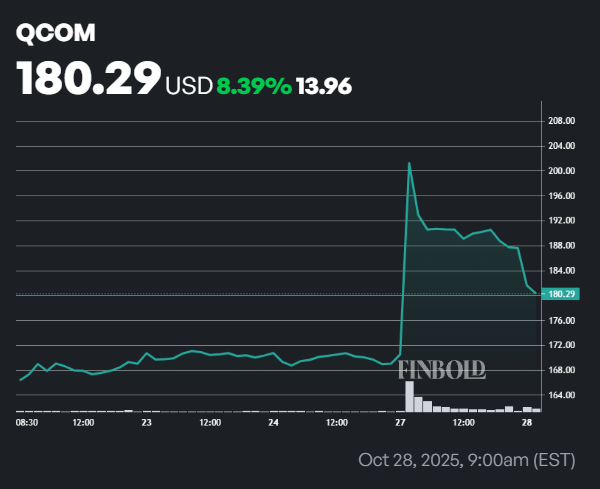Click the price line peak near 201
Viewport: 600px width, 489px height.
(x=409, y=163)
